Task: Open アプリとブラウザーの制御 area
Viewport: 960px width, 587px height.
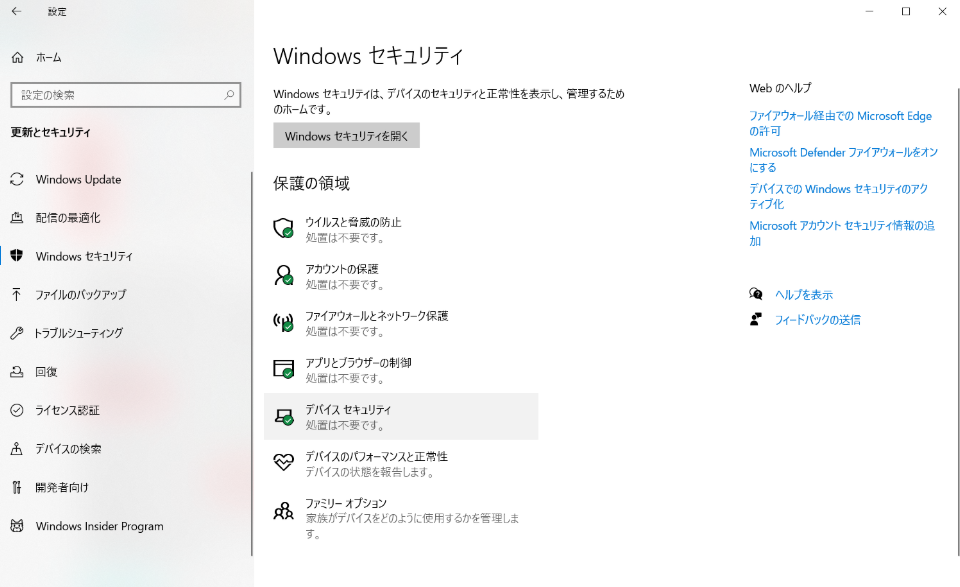Action: 401,370
